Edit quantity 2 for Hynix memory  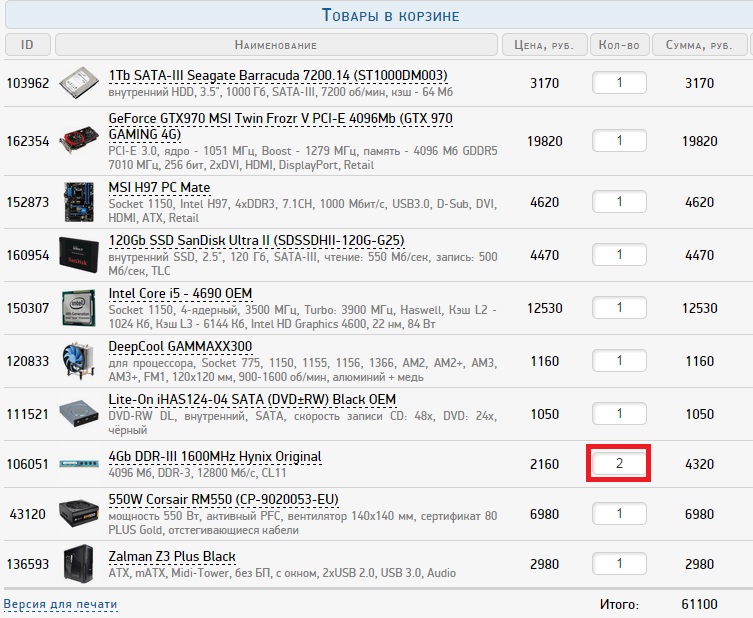tap(619, 463)
